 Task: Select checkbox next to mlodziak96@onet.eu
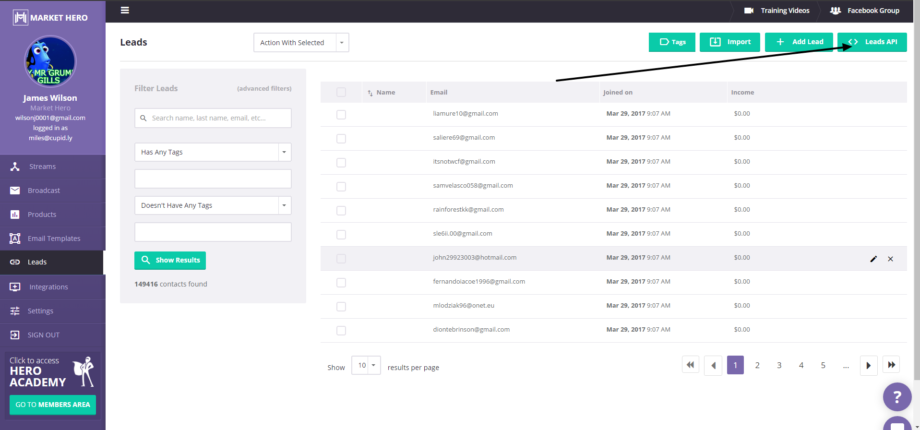[x=341, y=306]
